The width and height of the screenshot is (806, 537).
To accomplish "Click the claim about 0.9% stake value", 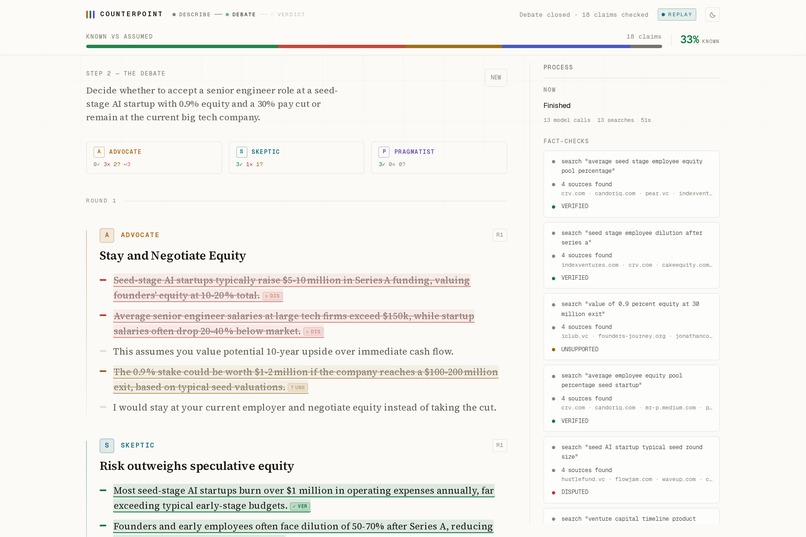I will pos(305,379).
